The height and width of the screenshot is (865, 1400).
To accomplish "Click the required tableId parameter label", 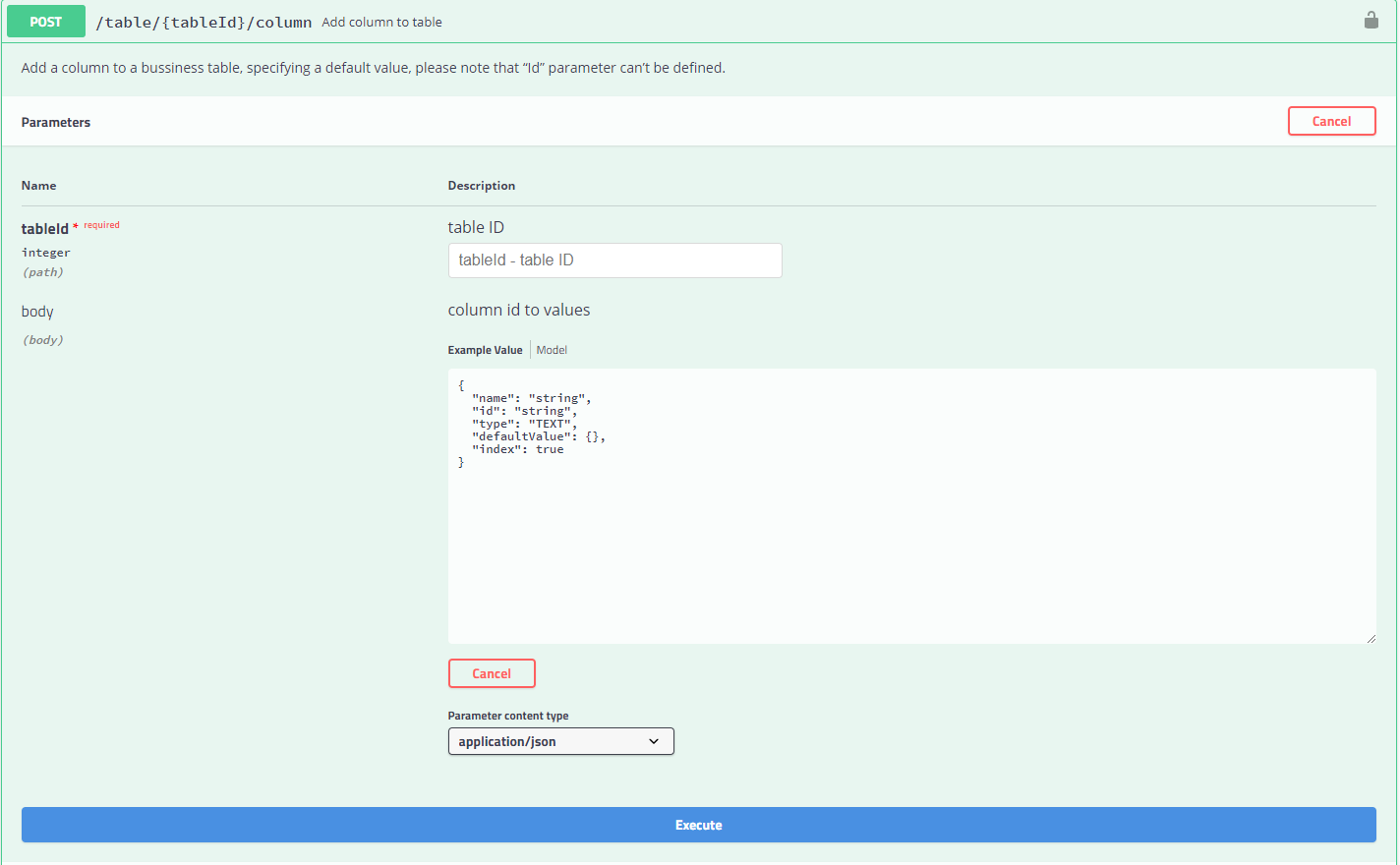I will [45, 228].
